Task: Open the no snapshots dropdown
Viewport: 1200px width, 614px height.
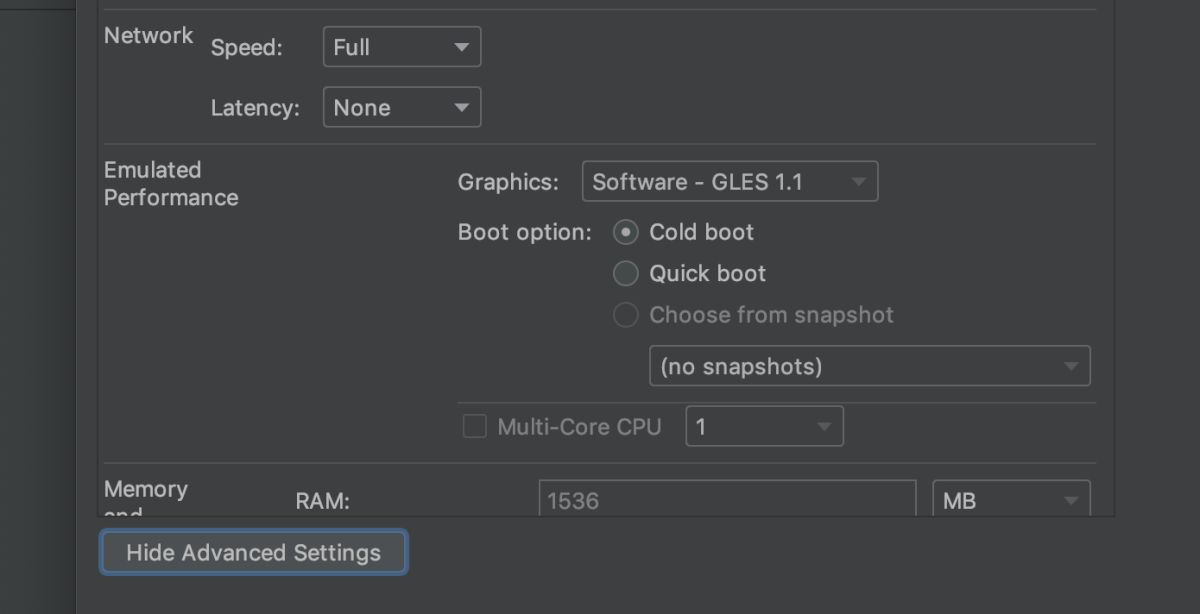Action: (x=868, y=366)
